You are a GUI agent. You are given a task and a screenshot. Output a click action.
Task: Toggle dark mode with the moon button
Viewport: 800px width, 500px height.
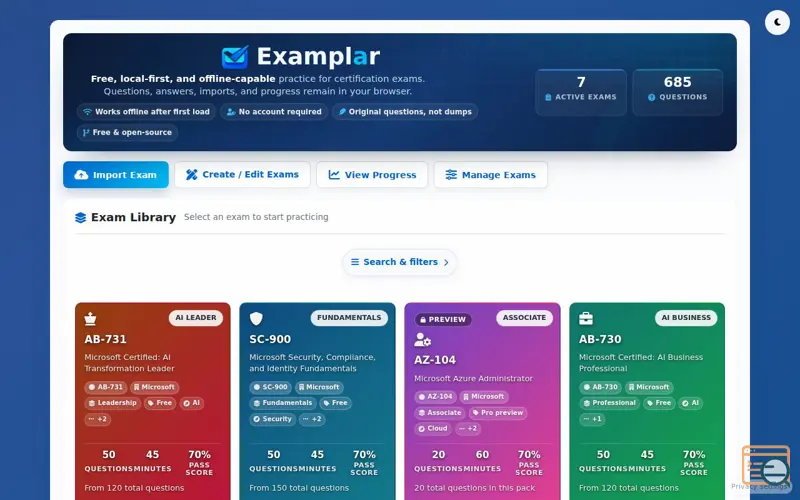pos(777,22)
